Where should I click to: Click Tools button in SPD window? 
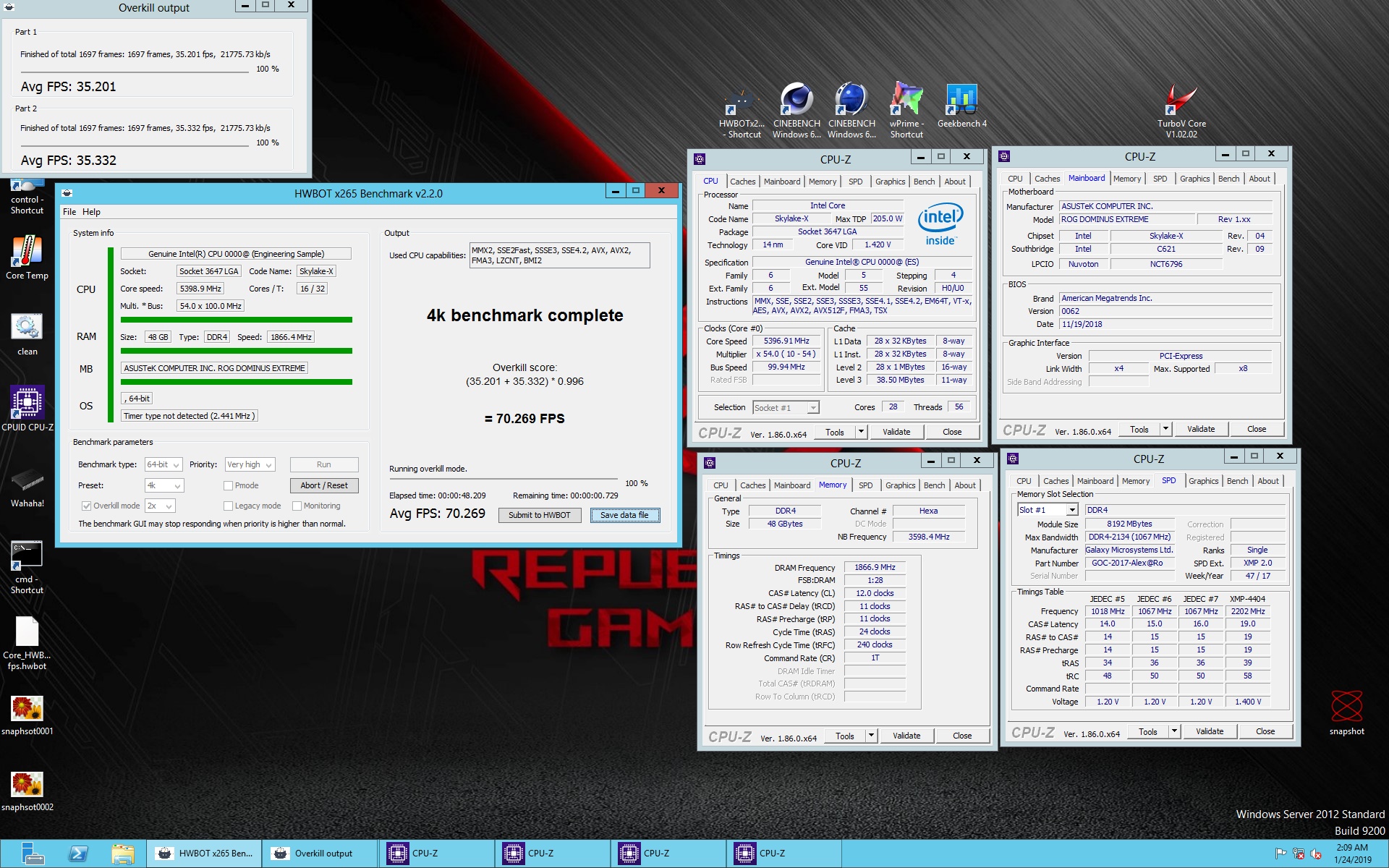[x=1147, y=731]
